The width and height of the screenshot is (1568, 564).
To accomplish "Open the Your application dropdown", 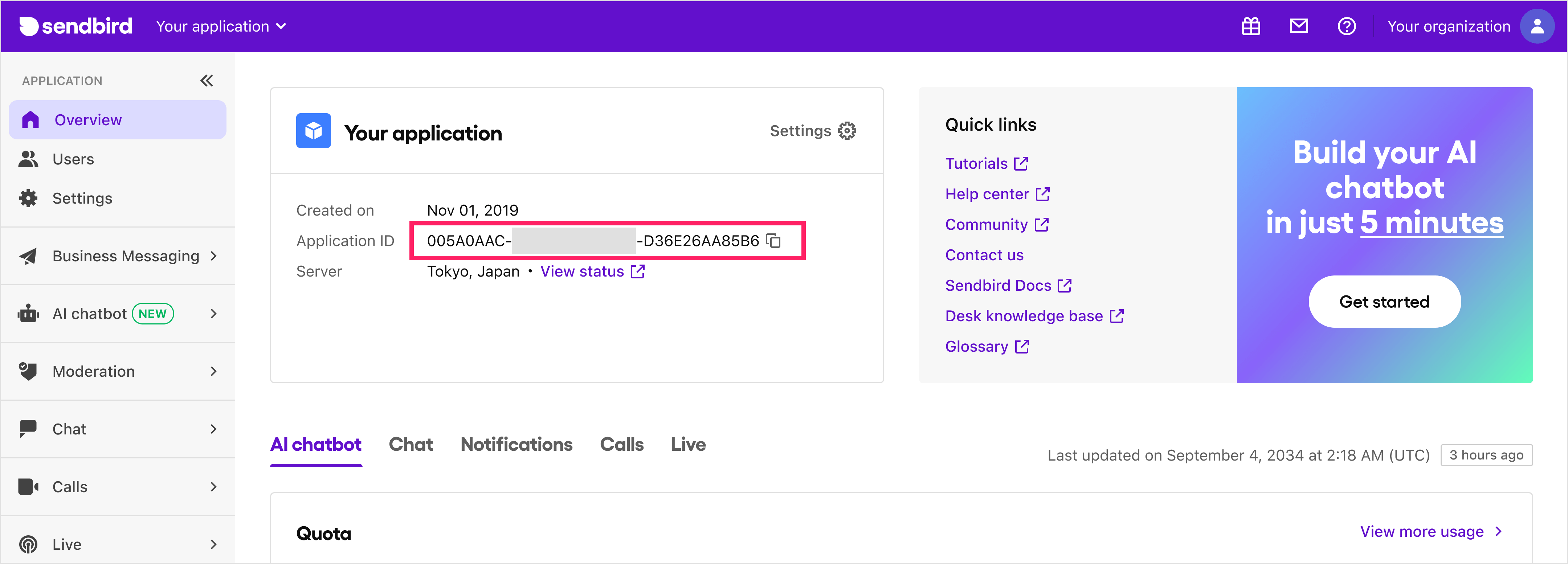I will click(220, 26).
